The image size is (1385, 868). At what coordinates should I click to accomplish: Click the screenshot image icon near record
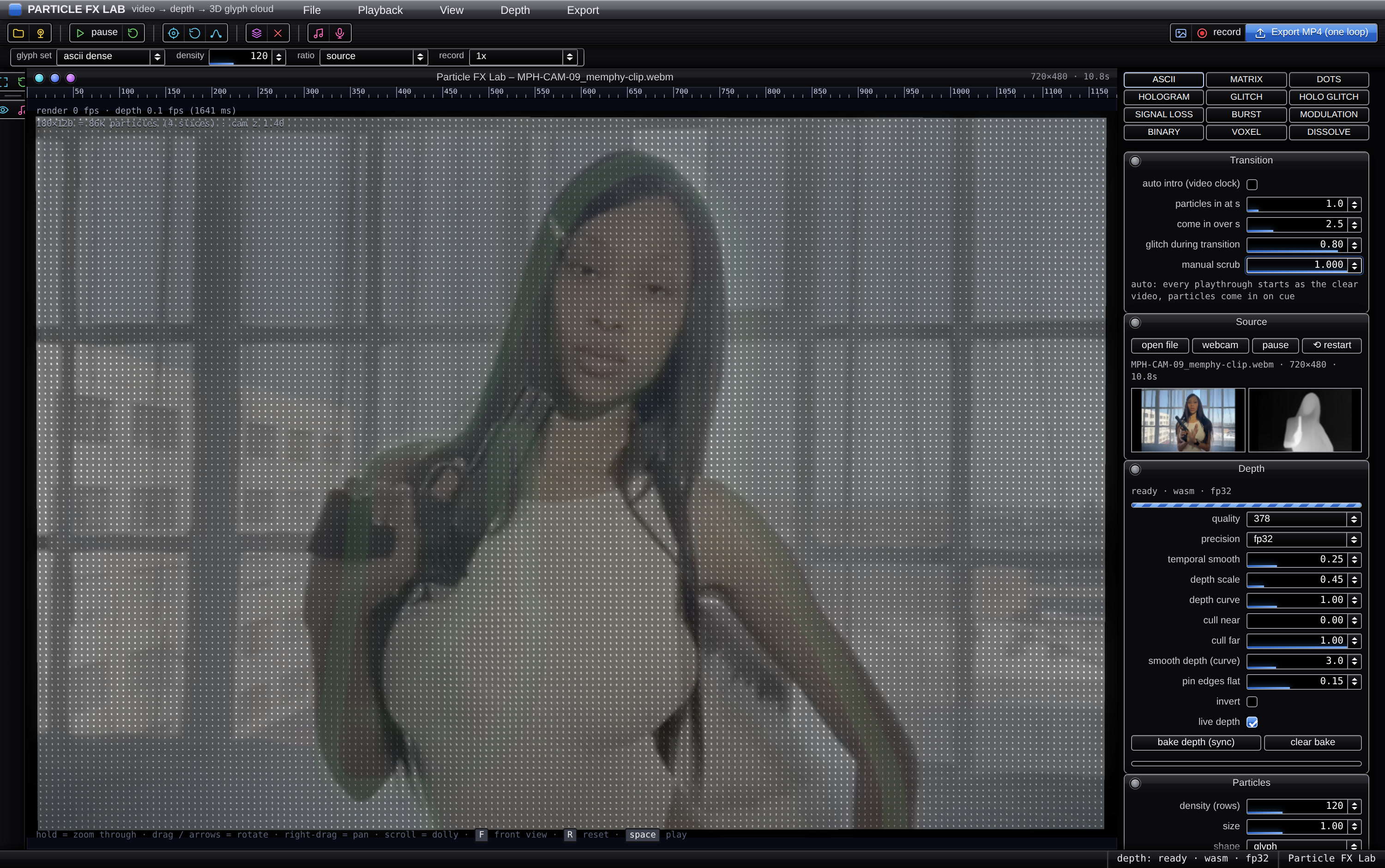[1180, 33]
